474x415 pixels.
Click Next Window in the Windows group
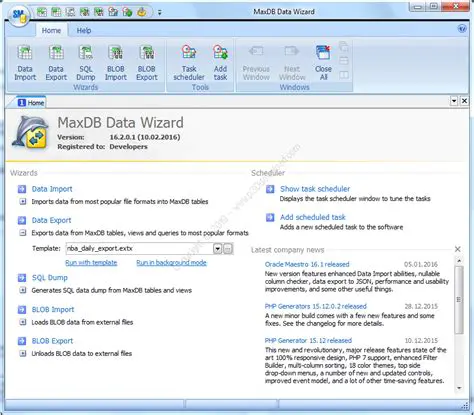(292, 63)
